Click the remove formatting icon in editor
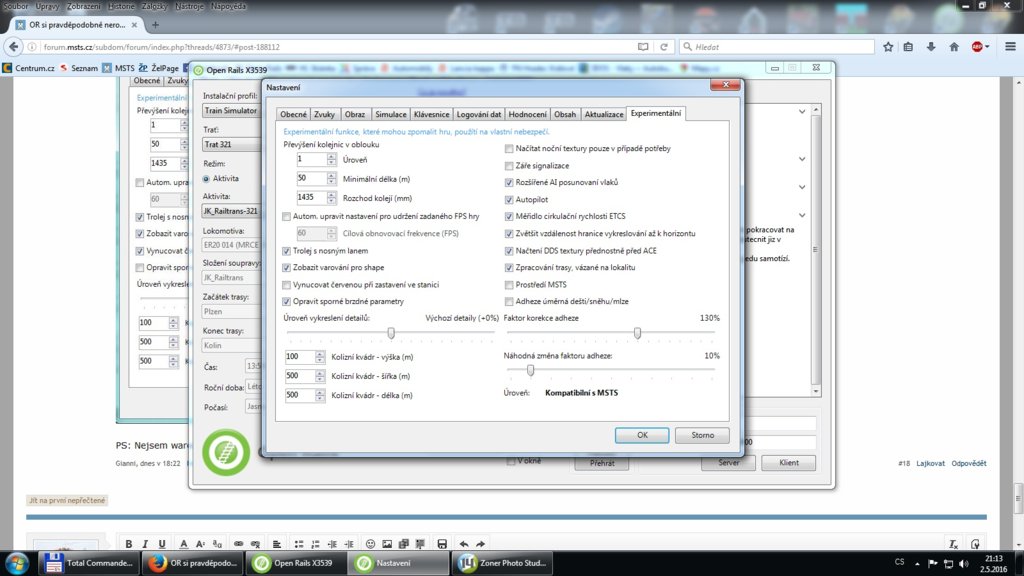 tap(953, 543)
